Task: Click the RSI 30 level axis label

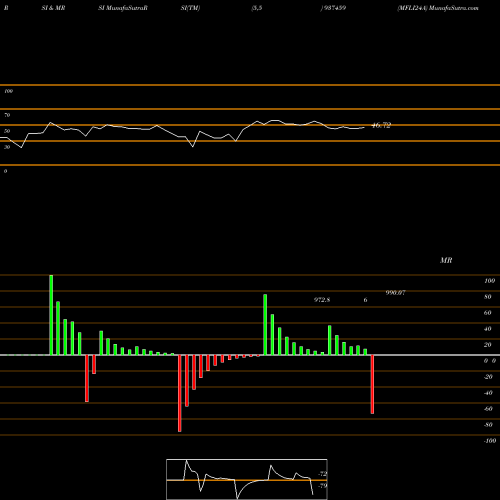Action: [7, 147]
